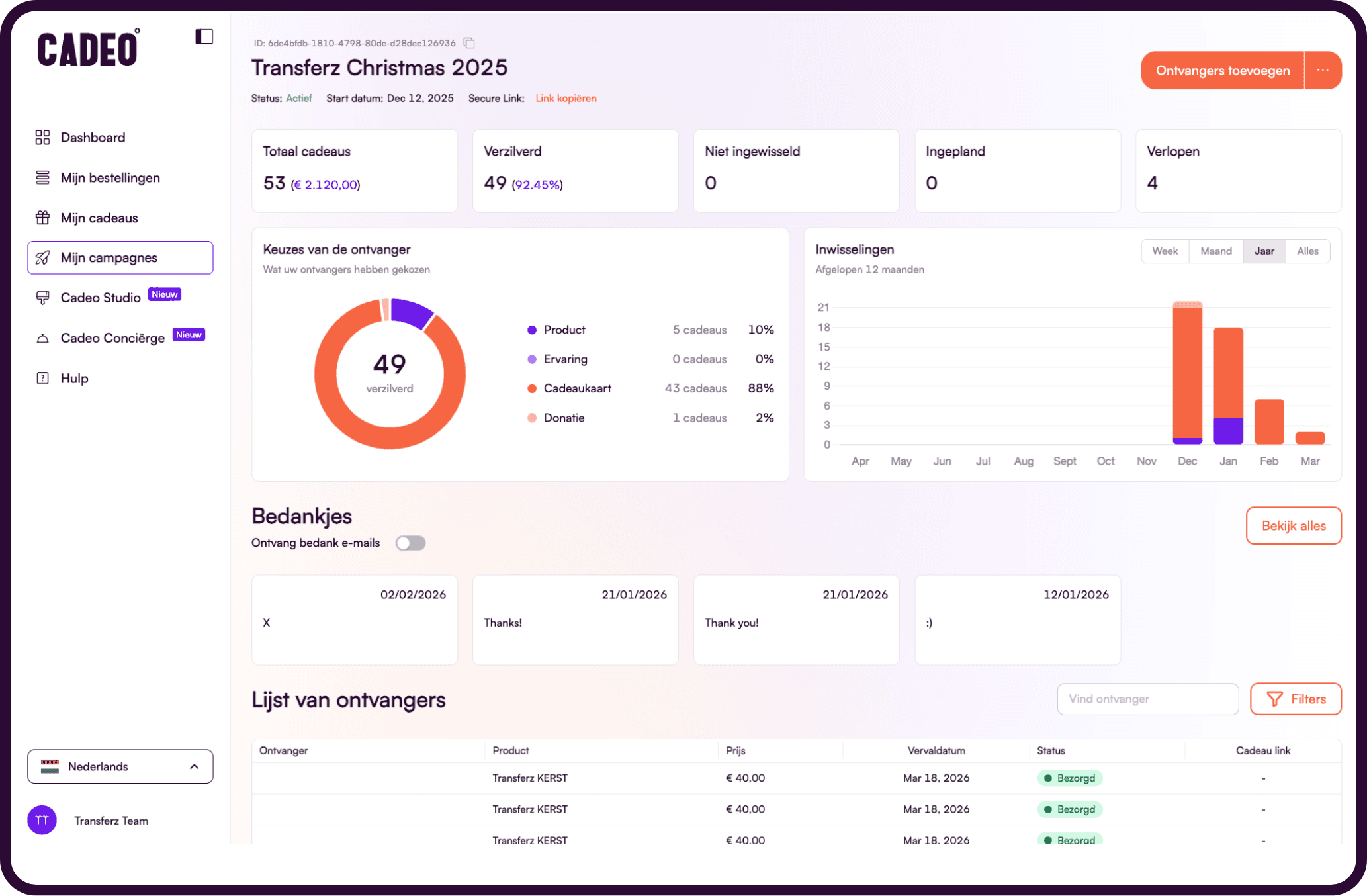Expand the Nederlands language selector
Image resolution: width=1367 pixels, height=896 pixels.
pos(194,766)
